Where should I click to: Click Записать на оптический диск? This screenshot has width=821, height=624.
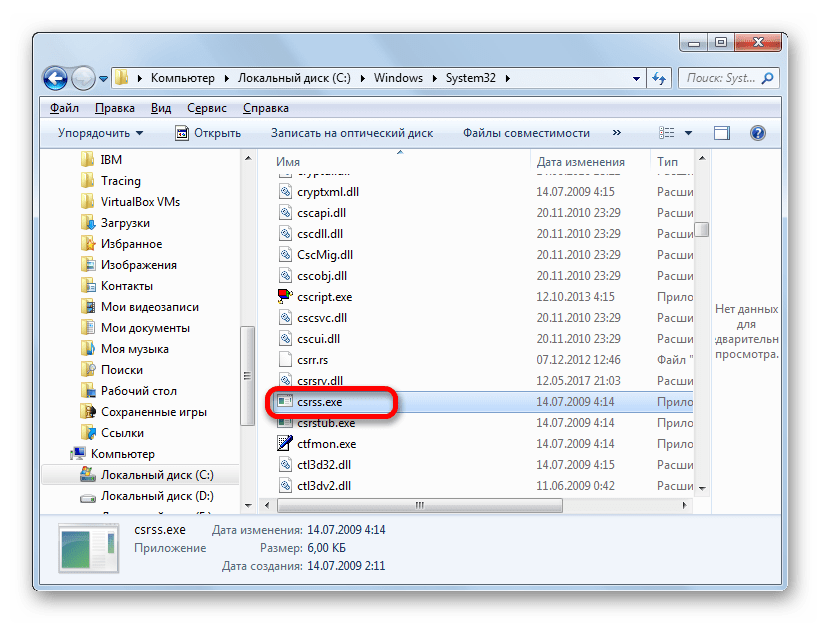(352, 133)
